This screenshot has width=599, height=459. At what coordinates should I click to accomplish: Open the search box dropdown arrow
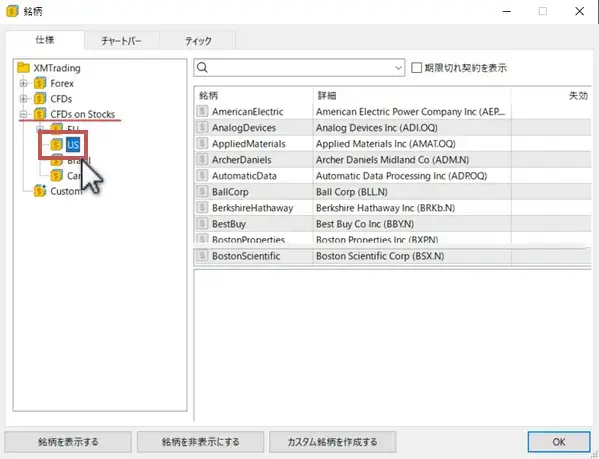pos(398,68)
